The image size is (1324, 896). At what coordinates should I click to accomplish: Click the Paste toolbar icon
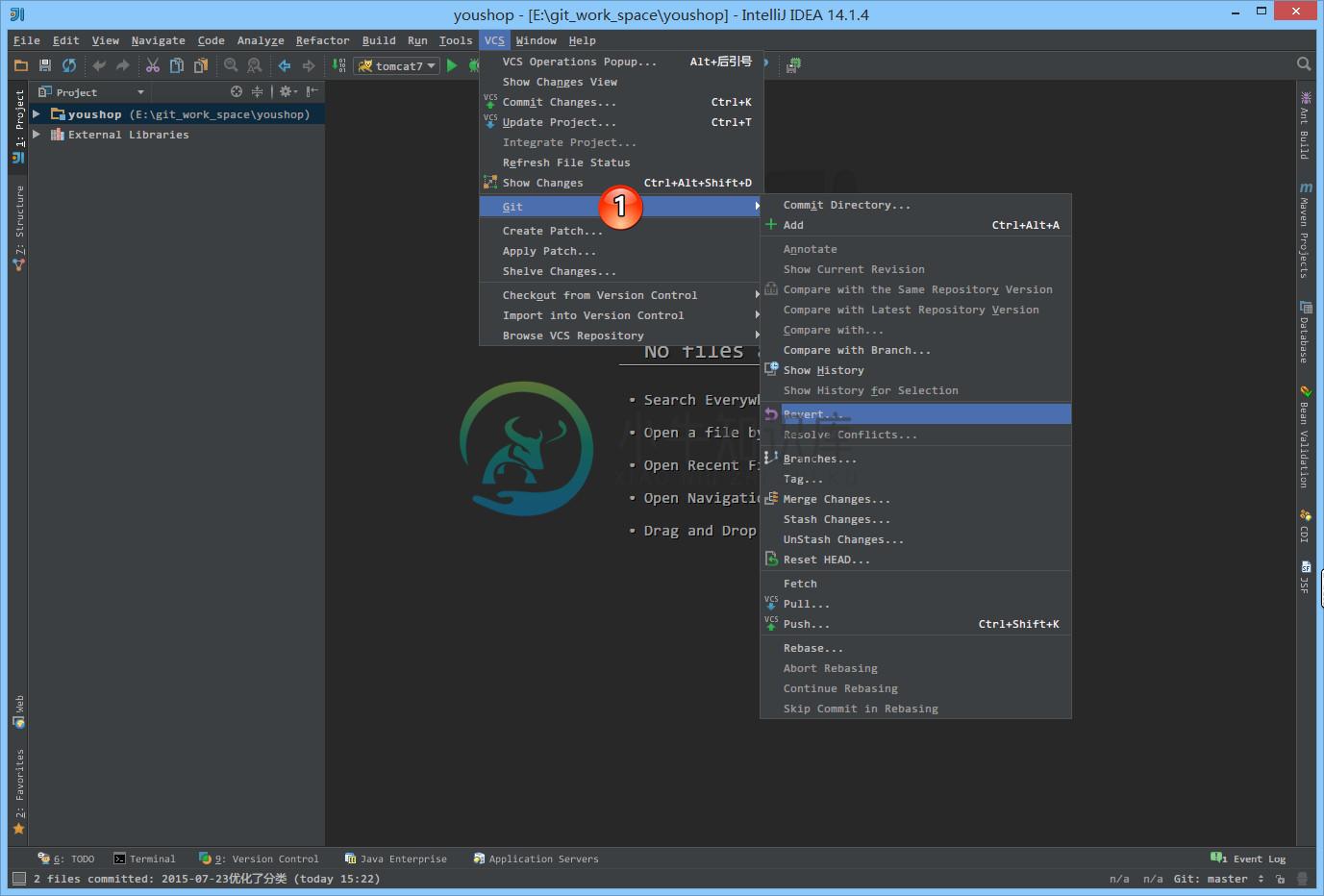(201, 65)
